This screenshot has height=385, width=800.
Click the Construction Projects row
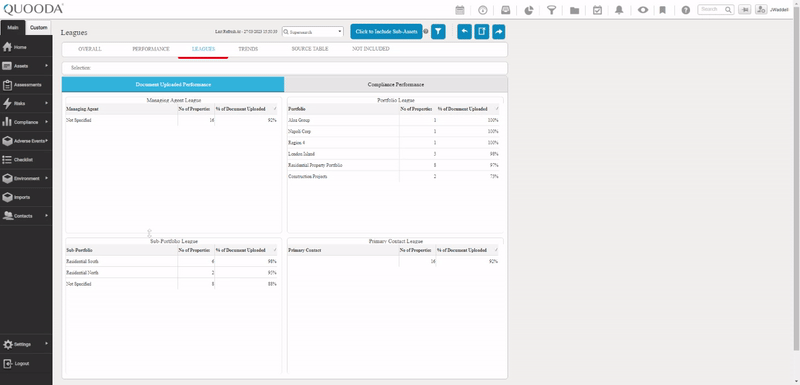[x=393, y=176]
